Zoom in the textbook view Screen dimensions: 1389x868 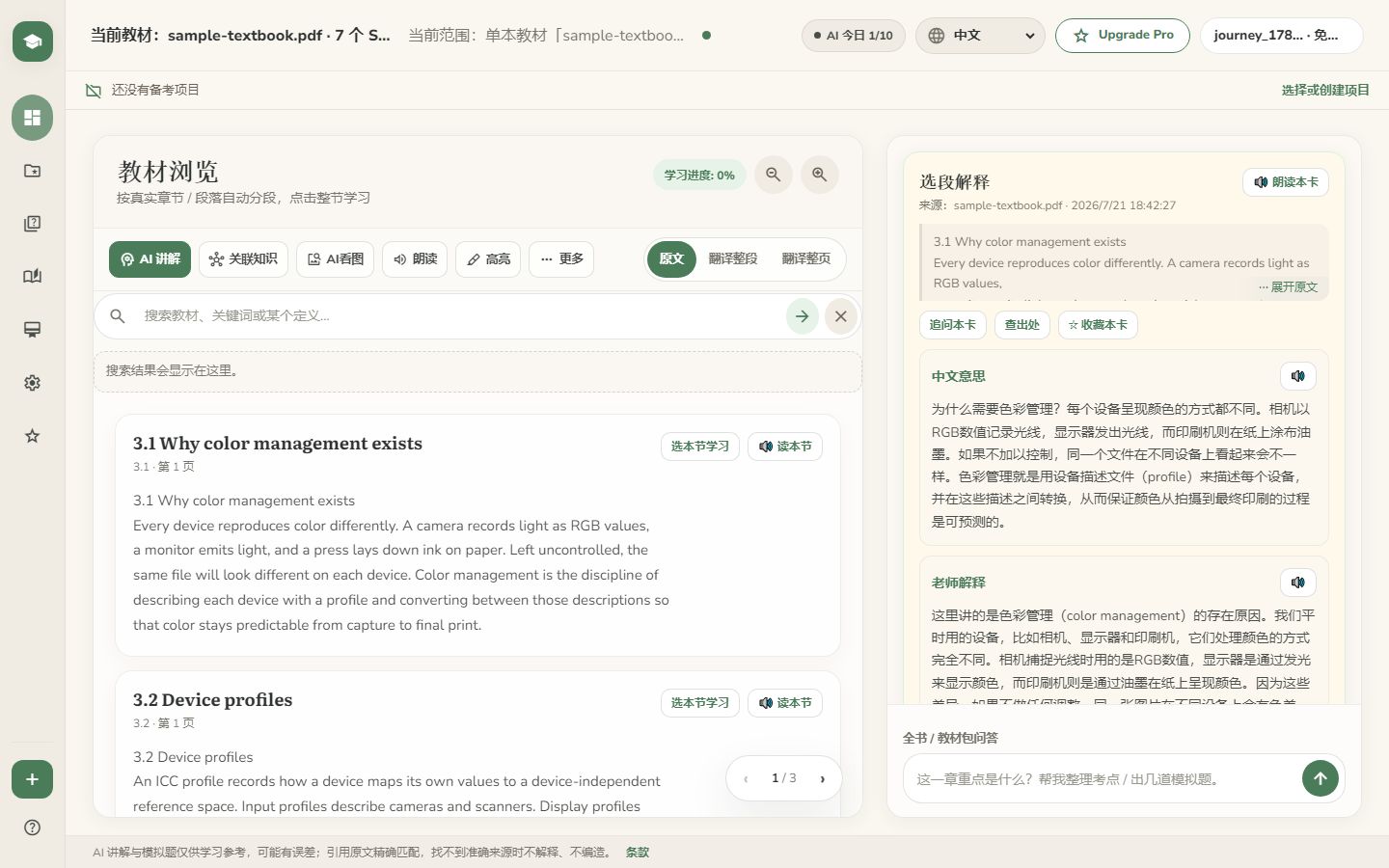tap(820, 175)
